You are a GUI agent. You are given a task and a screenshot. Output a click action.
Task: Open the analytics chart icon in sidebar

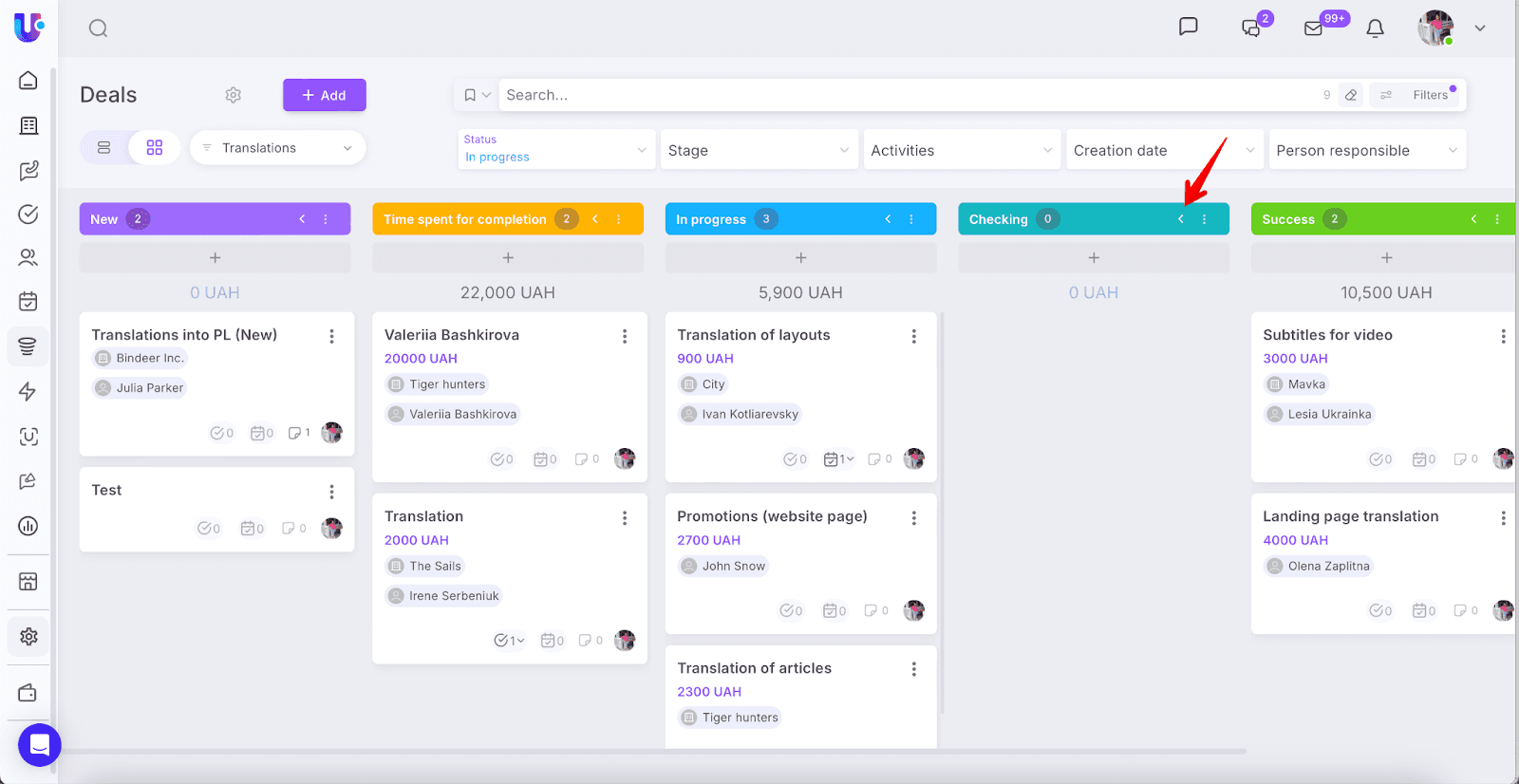[28, 526]
